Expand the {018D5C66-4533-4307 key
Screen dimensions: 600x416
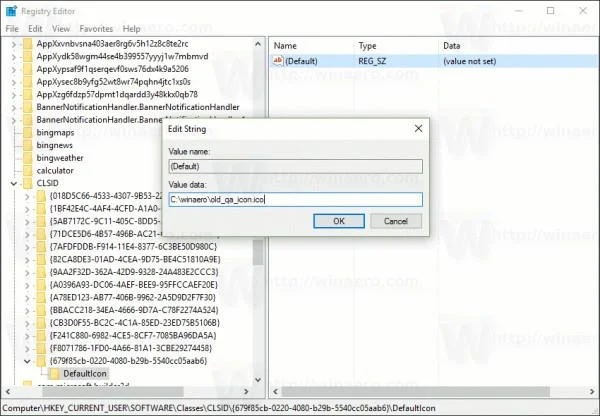(27, 196)
